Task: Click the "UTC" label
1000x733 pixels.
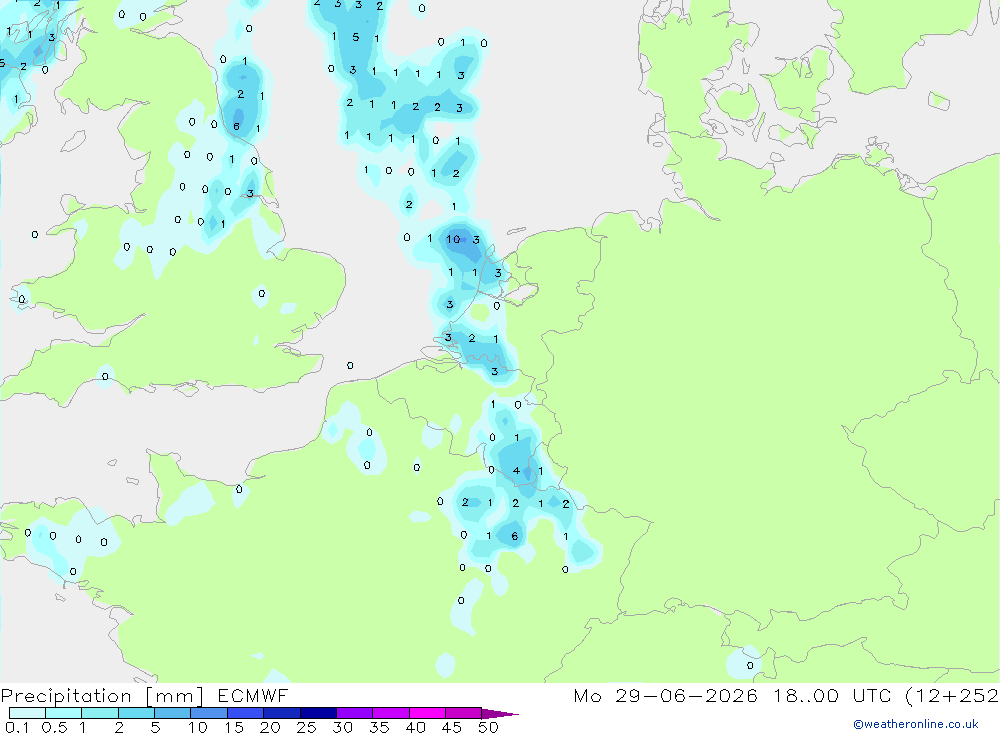Action: pyautogui.click(x=872, y=695)
